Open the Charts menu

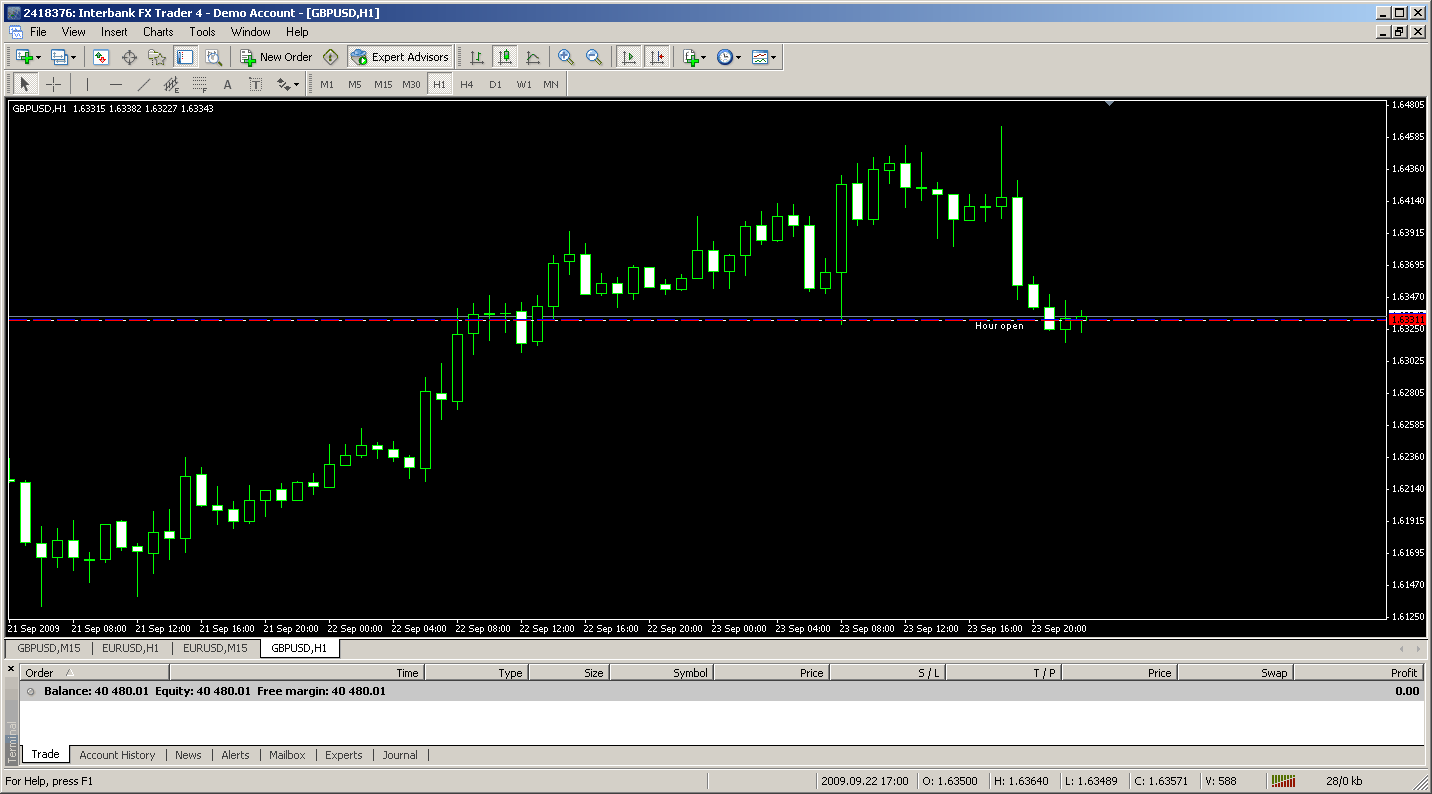pos(158,32)
